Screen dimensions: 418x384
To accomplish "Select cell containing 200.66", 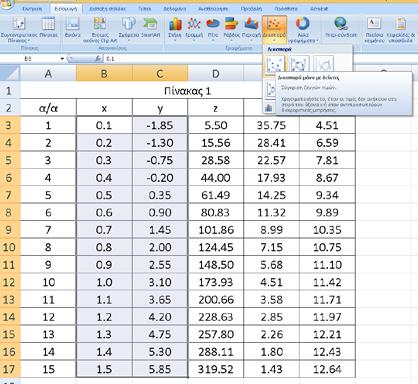I will (216, 299).
